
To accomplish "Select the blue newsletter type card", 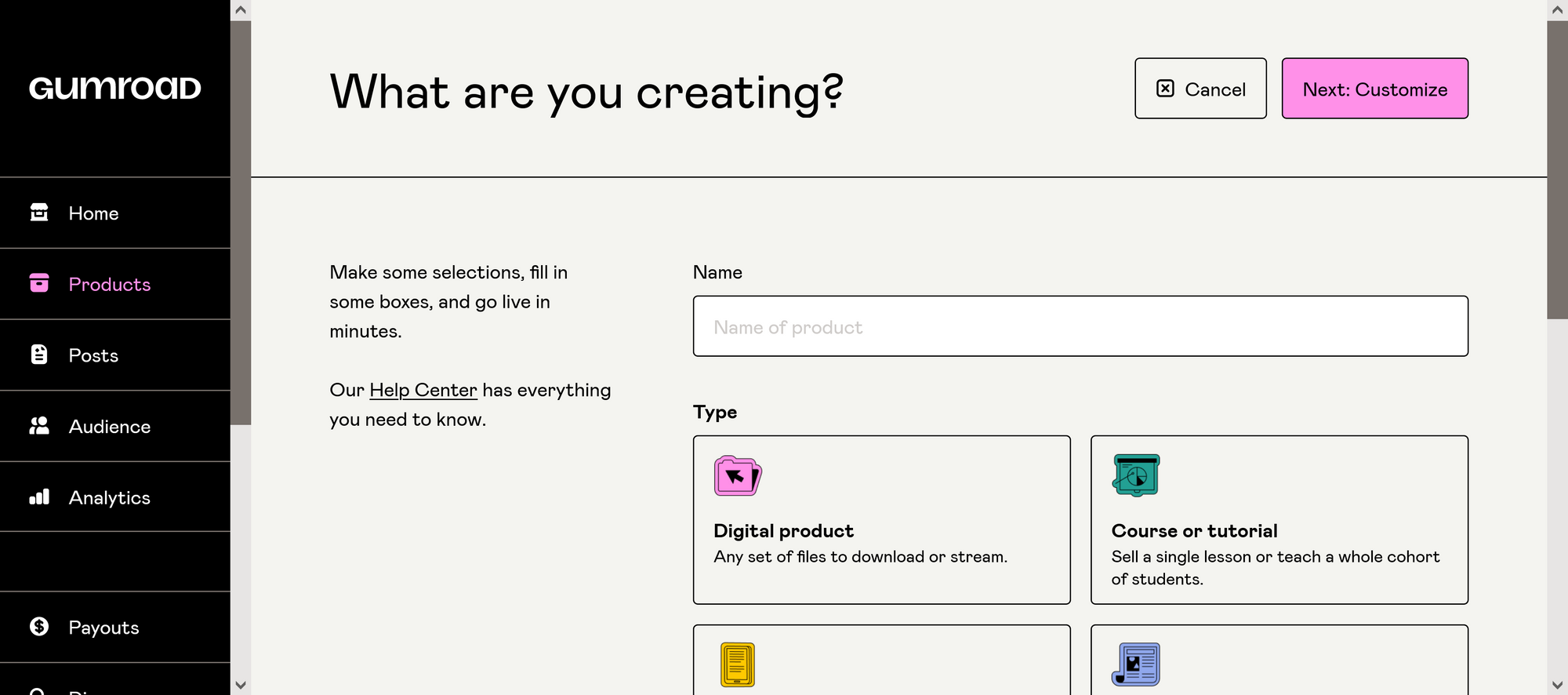I will [1279, 660].
